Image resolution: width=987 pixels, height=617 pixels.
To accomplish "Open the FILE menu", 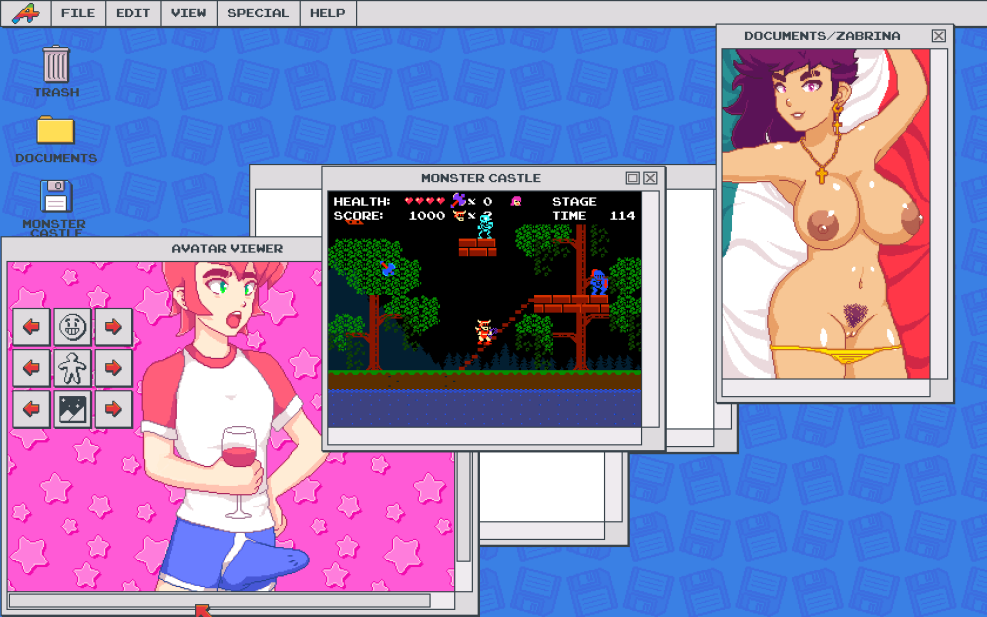I will (x=78, y=13).
